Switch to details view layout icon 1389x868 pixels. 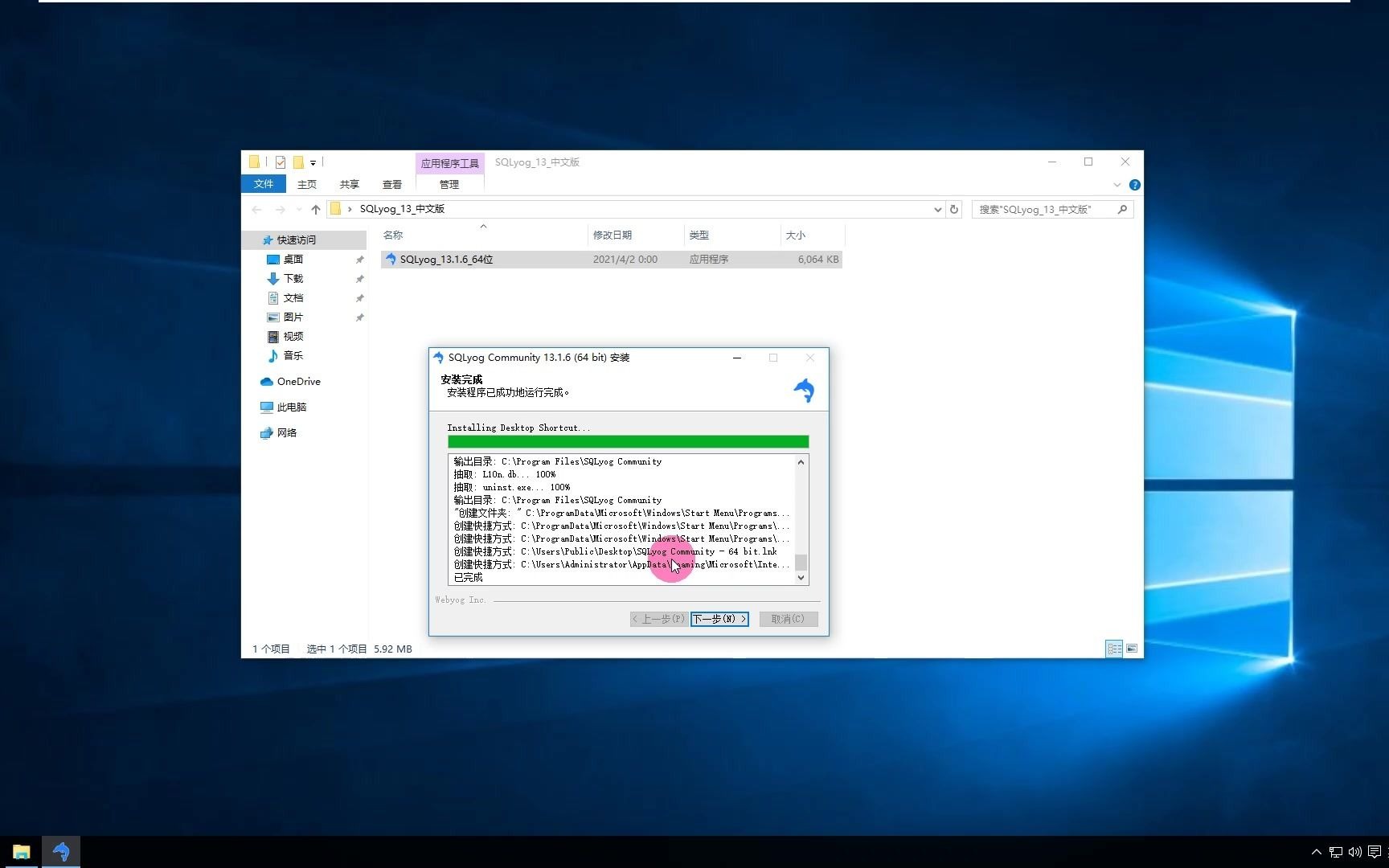pyautogui.click(x=1114, y=649)
